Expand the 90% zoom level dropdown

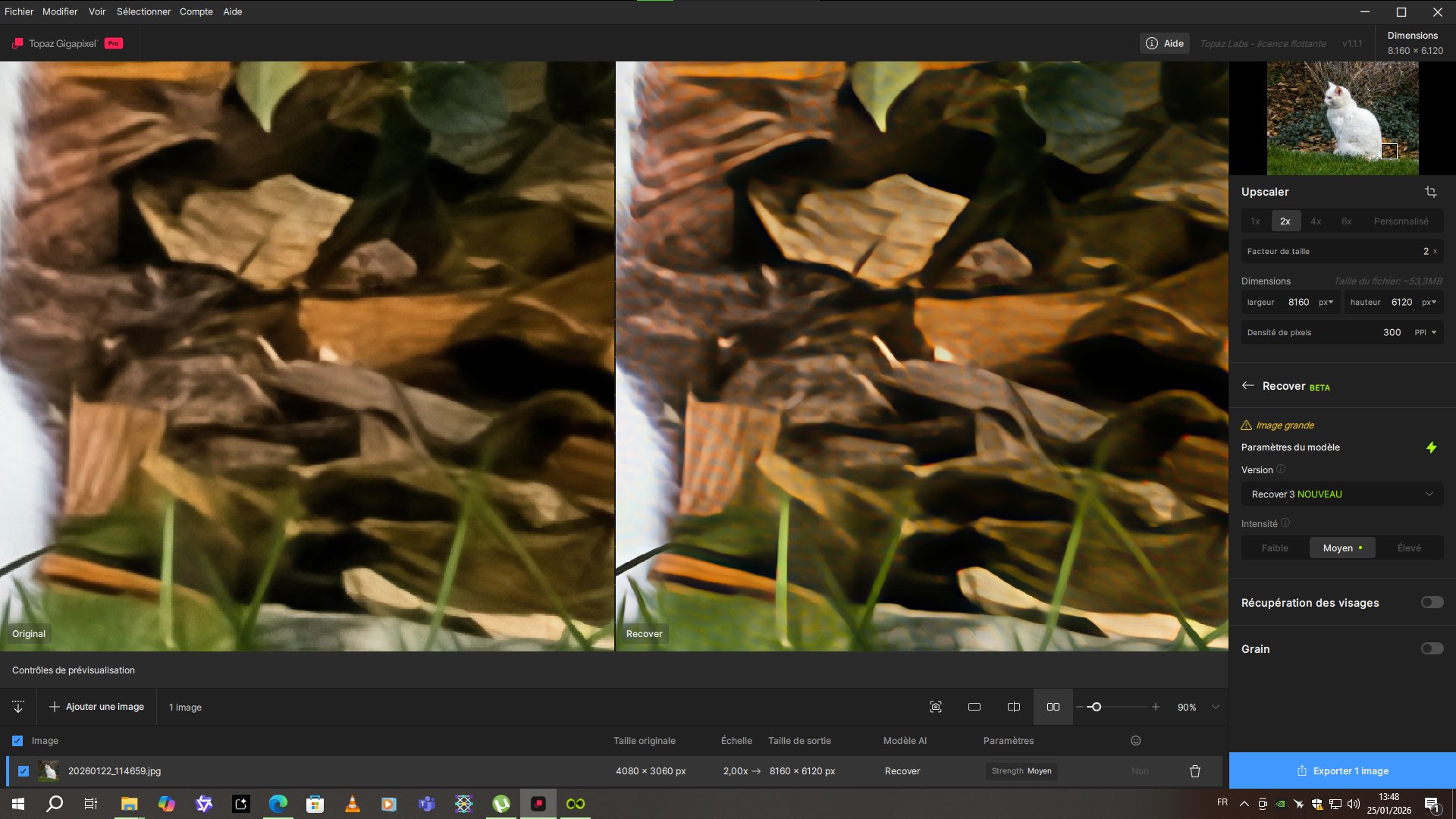coord(1216,707)
